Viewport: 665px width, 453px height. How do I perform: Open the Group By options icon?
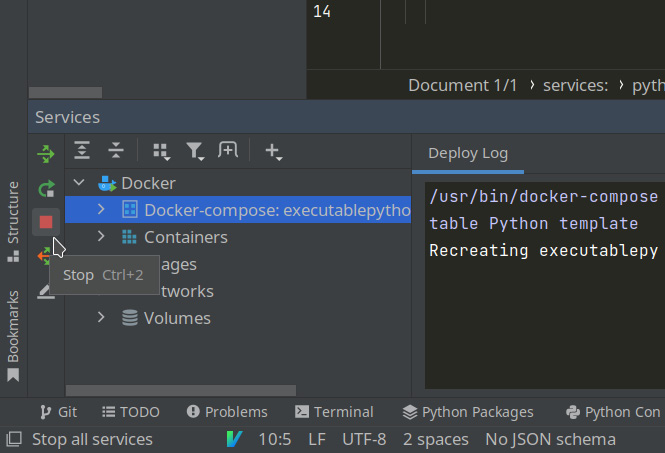point(162,151)
